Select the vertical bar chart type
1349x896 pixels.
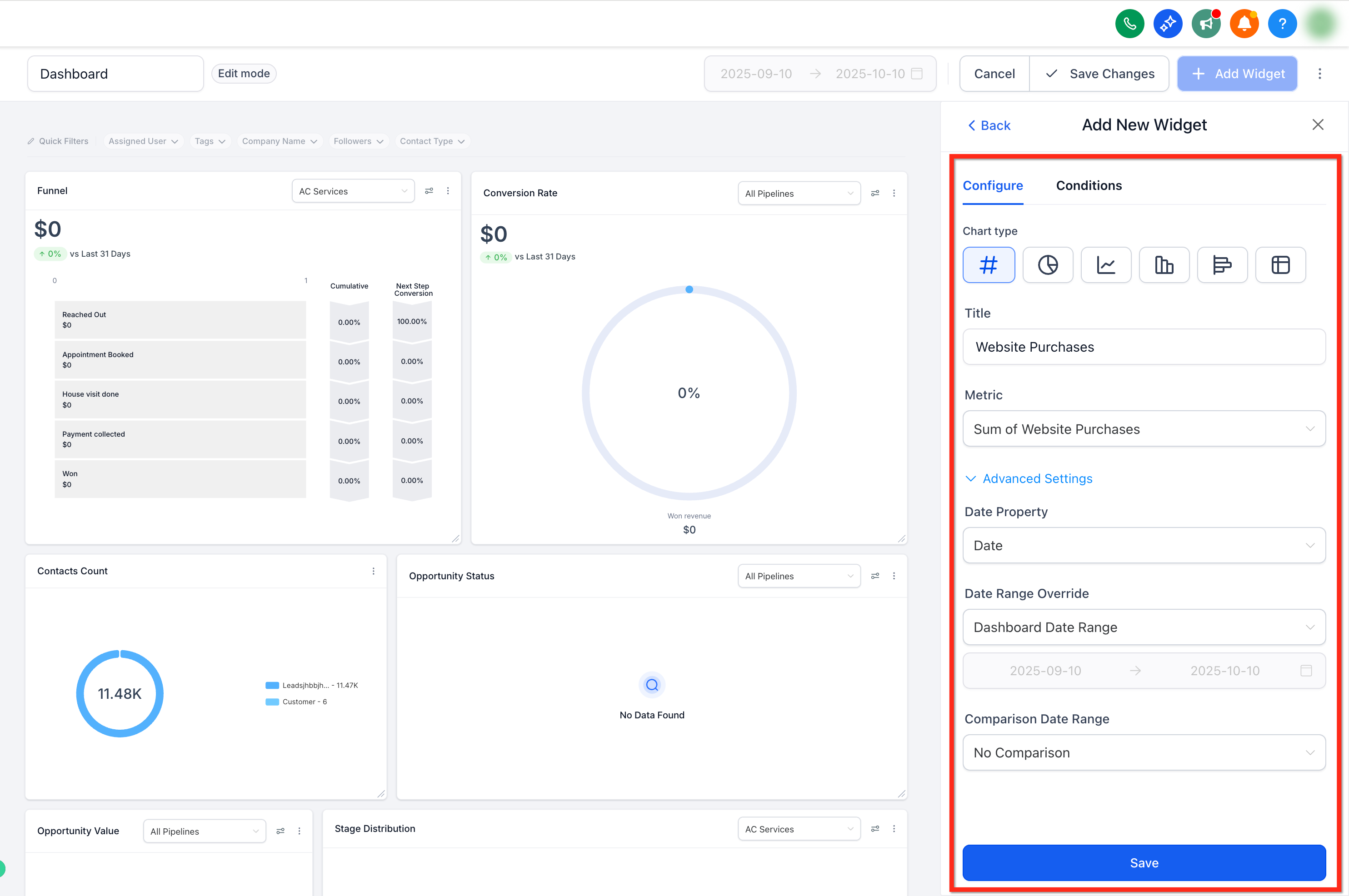[x=1164, y=264]
